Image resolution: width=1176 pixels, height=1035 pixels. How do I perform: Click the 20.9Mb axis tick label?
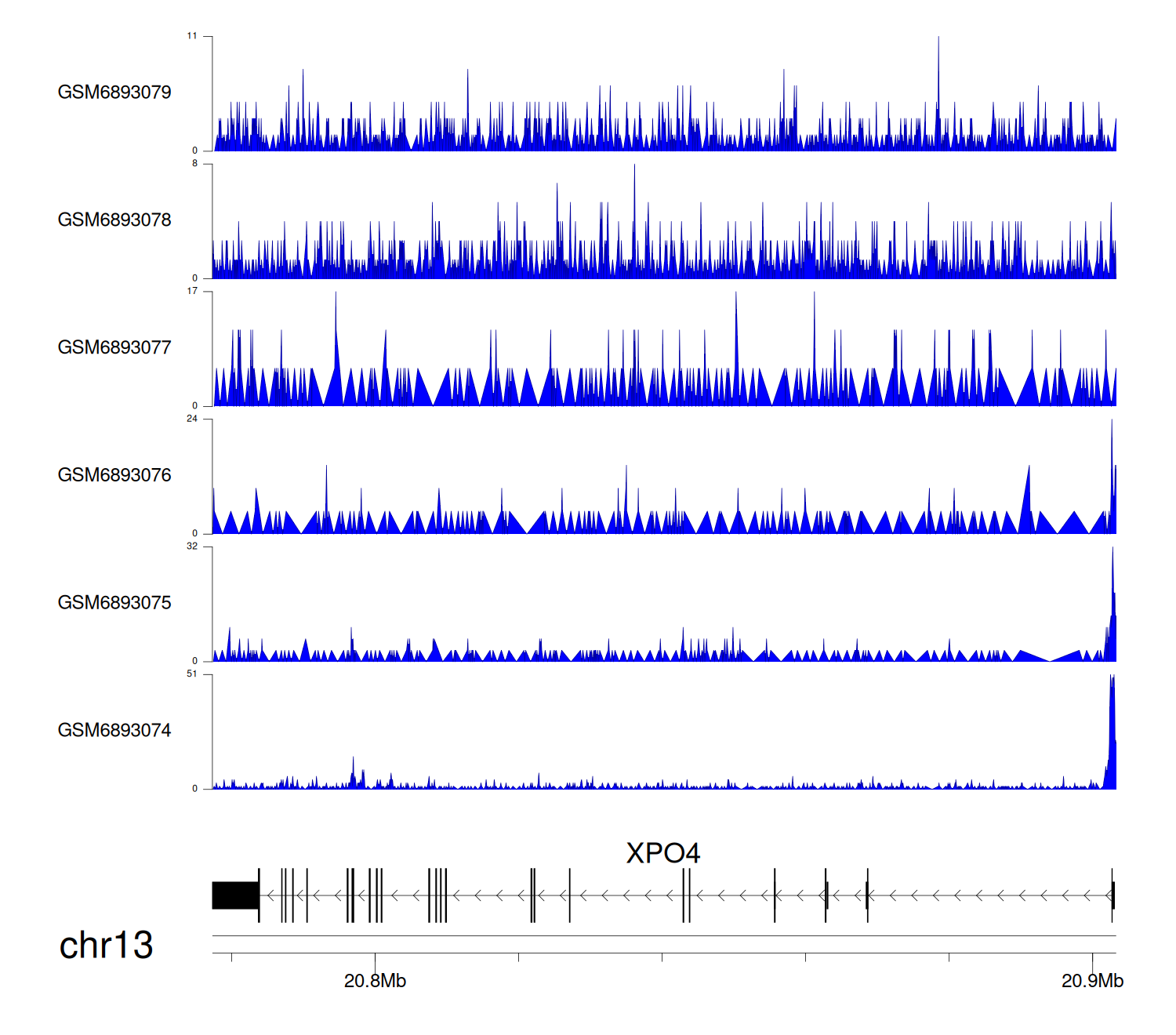point(1092,981)
